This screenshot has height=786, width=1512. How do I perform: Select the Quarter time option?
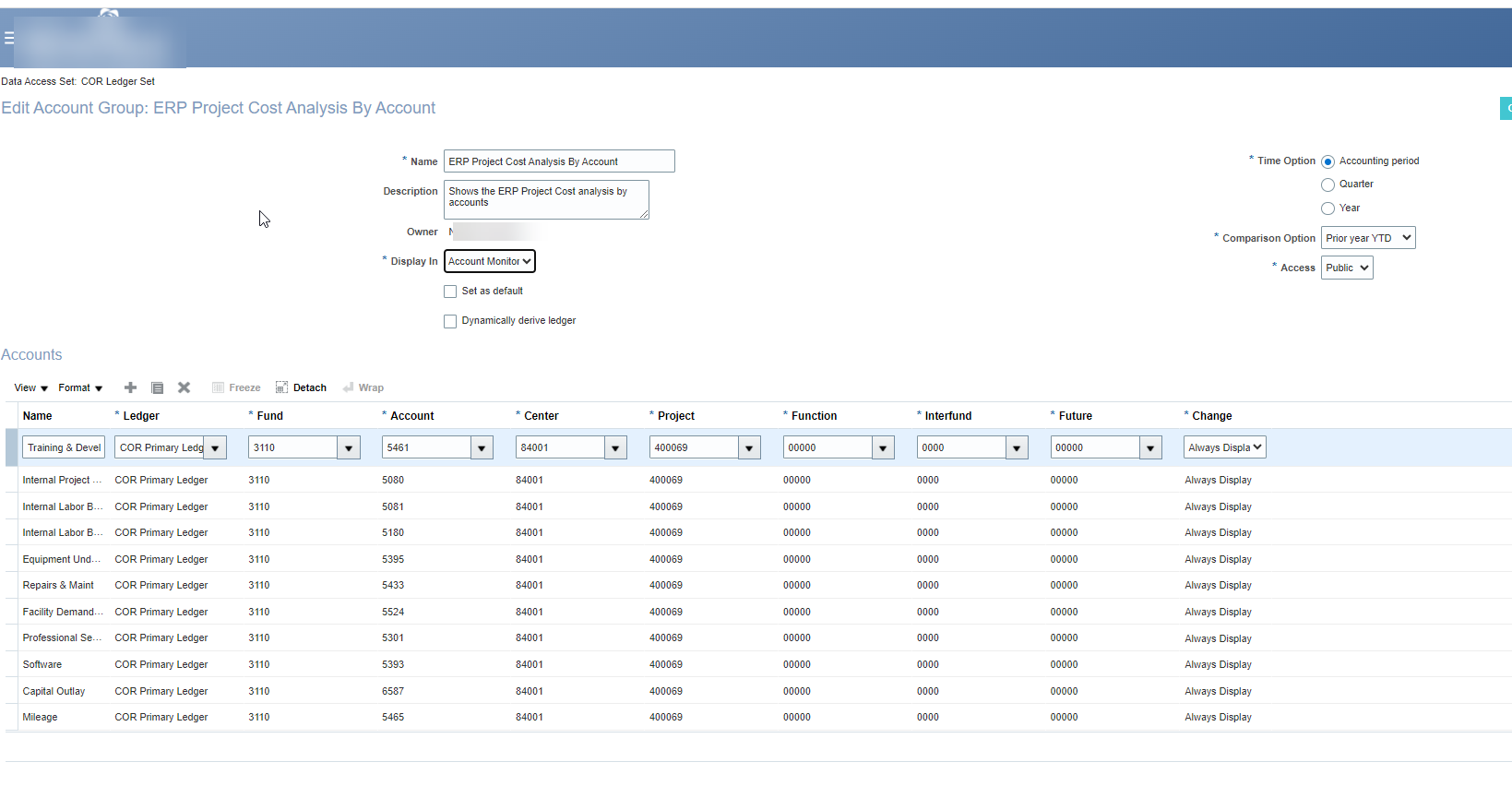(x=1327, y=185)
